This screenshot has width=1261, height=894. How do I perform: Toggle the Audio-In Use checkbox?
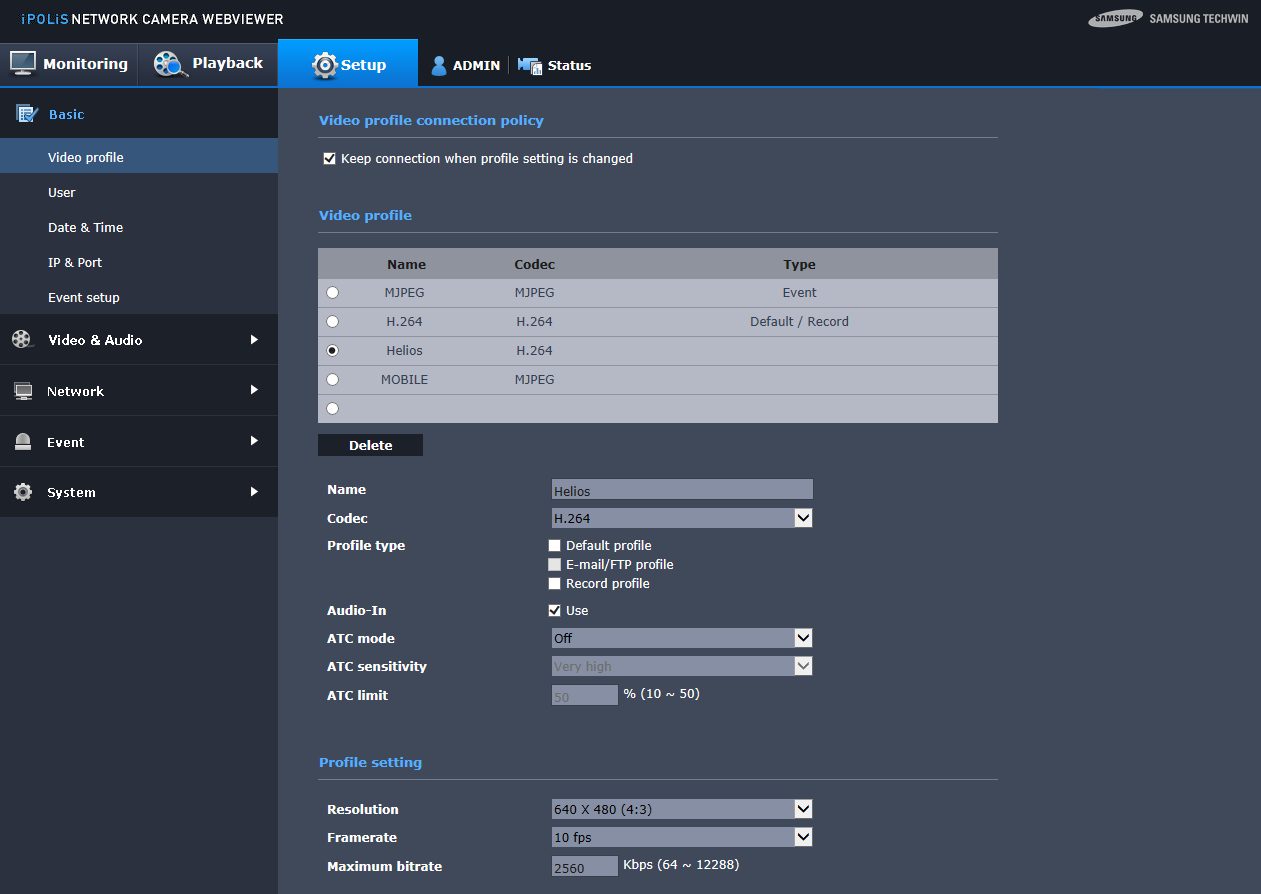pos(555,610)
